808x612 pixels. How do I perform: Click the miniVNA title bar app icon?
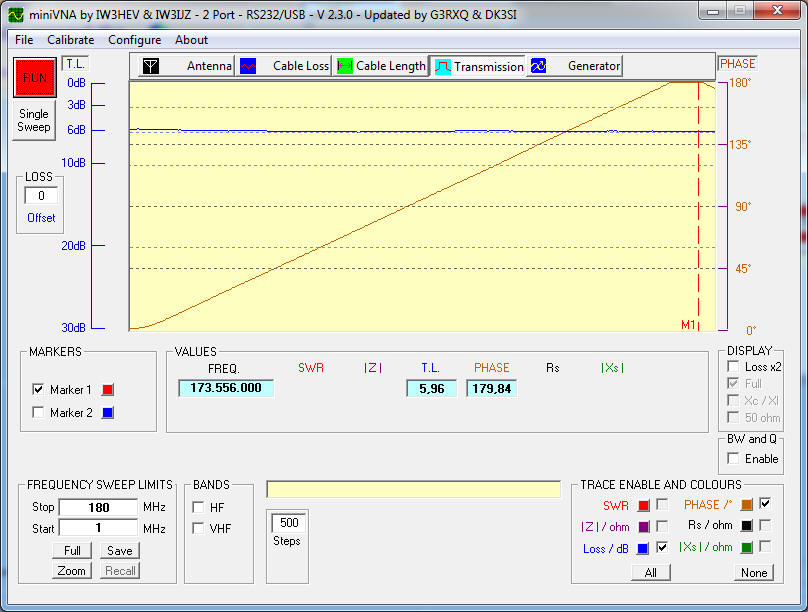point(16,14)
